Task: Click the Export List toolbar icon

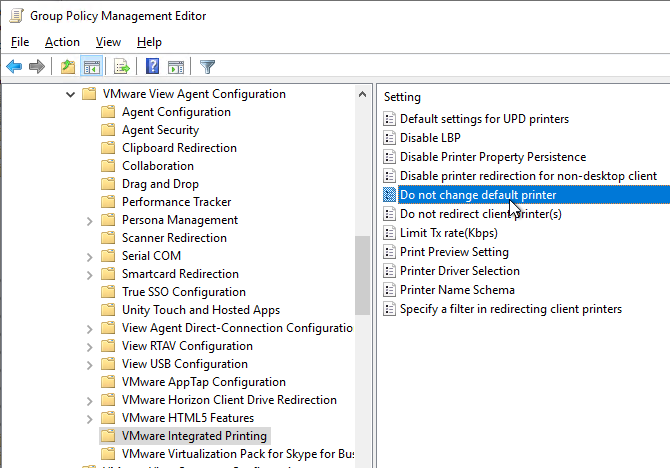Action: (122, 67)
